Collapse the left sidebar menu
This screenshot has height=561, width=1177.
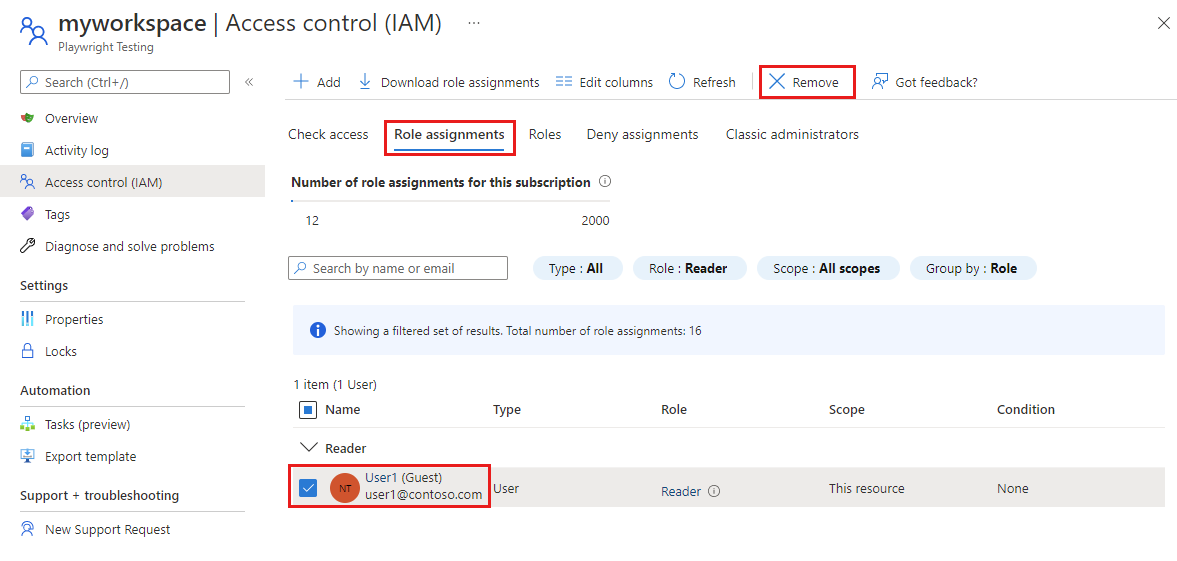click(249, 82)
